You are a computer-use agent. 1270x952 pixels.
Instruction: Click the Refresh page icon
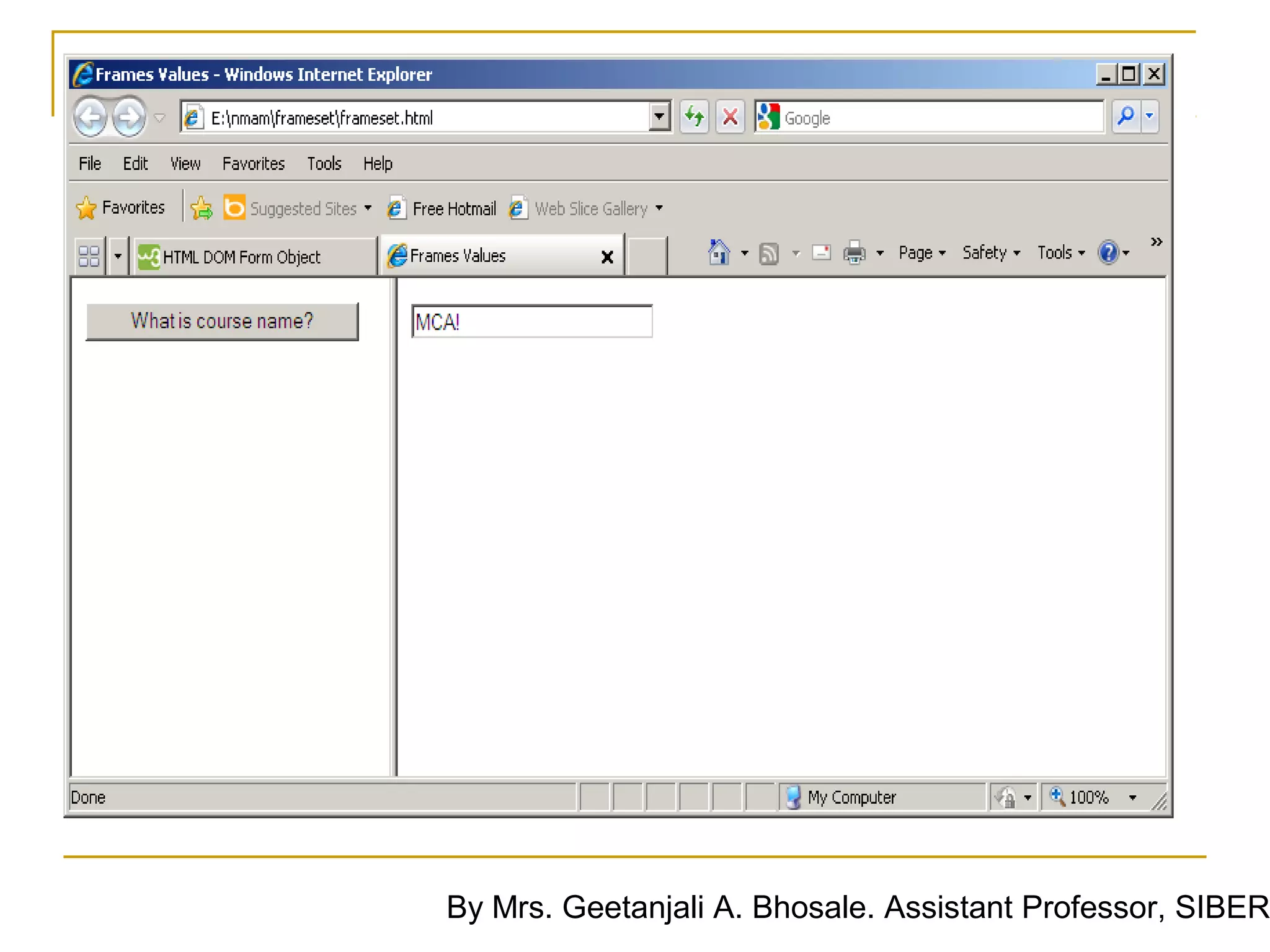coord(694,117)
